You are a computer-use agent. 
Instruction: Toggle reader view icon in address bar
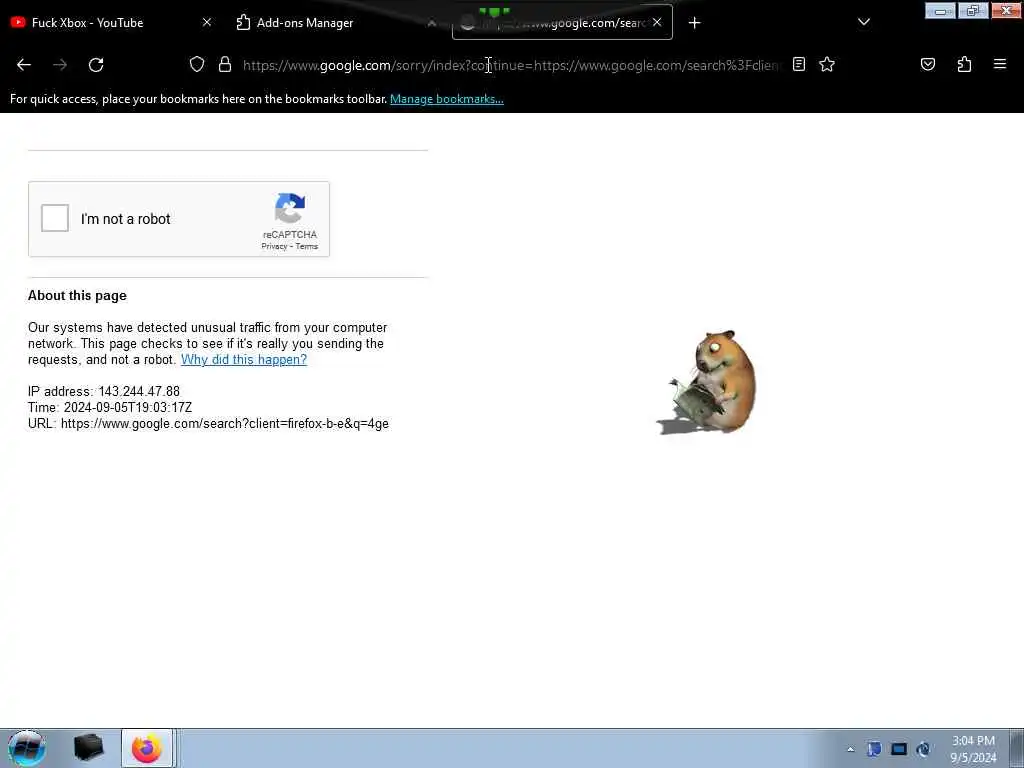799,64
